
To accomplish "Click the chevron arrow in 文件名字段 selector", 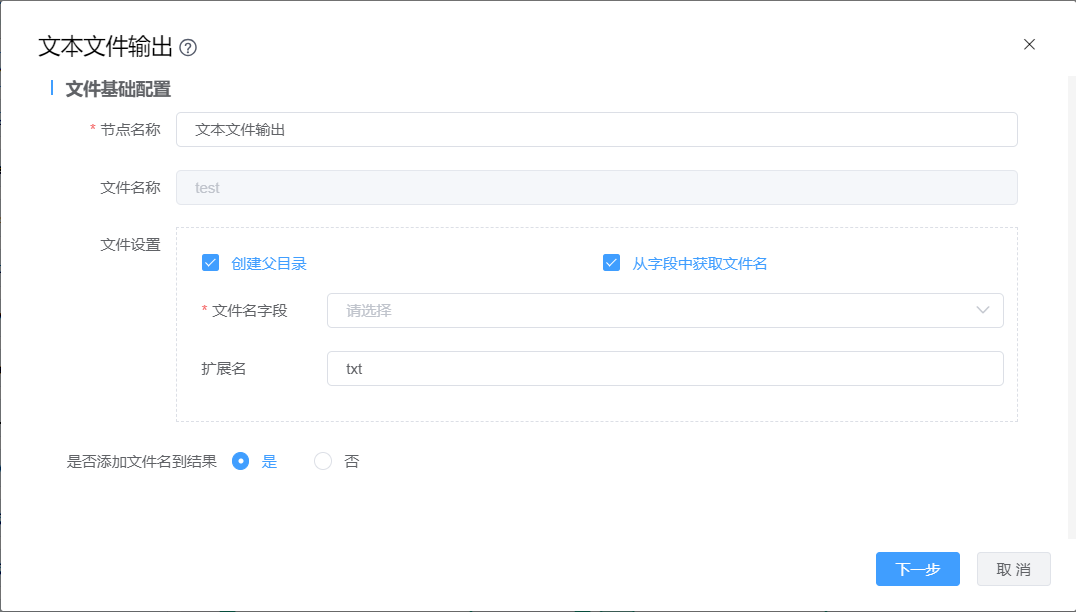I will 982,311.
